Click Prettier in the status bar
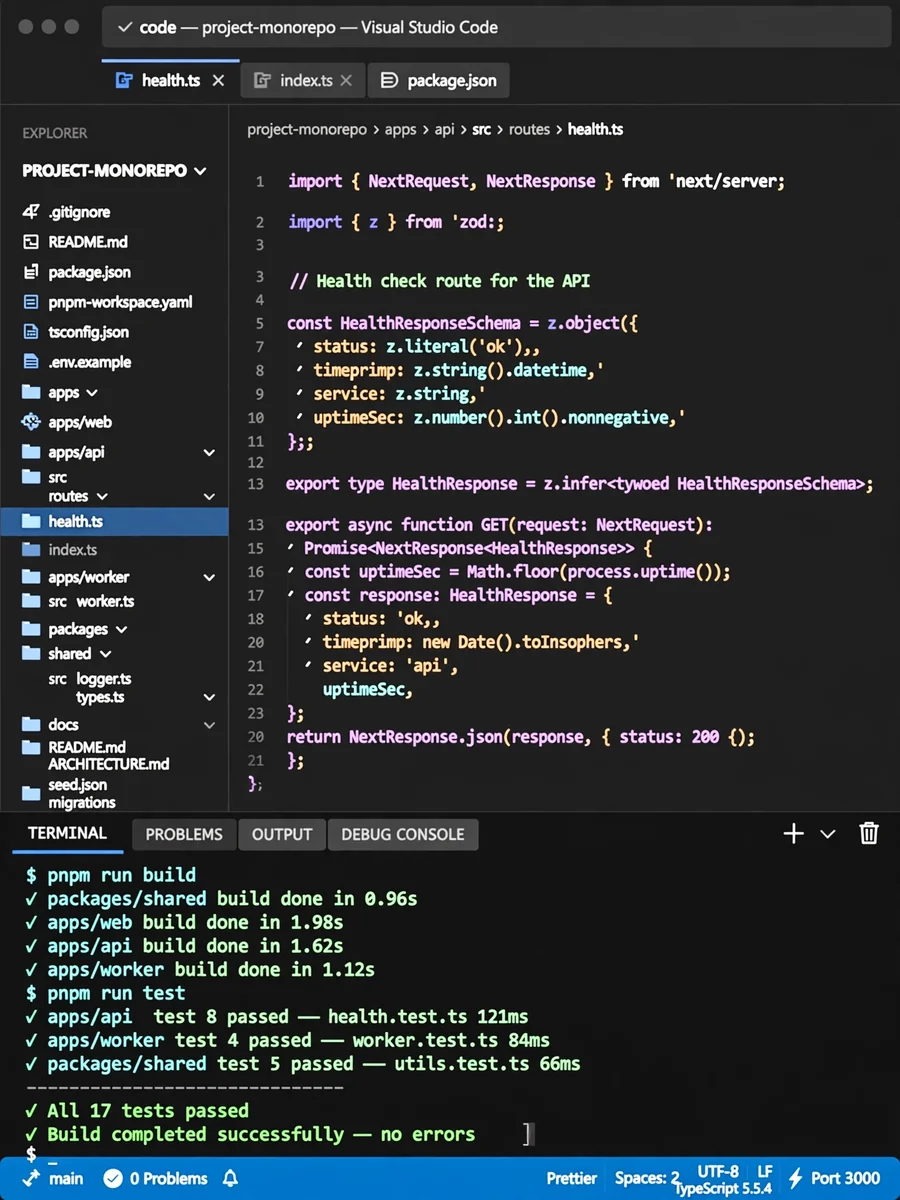Image resolution: width=900 pixels, height=1200 pixels. (x=572, y=1178)
